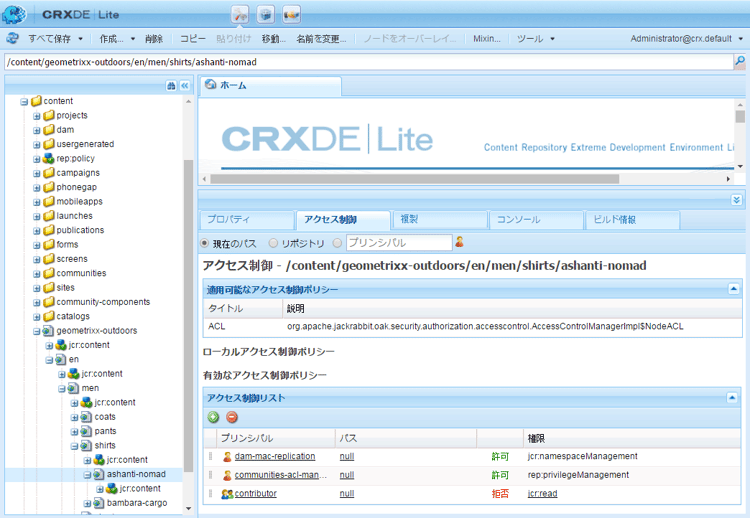Viewport: 750px width, 518px height.
Task: Click the home icon on the Home tab
Action: pos(210,85)
